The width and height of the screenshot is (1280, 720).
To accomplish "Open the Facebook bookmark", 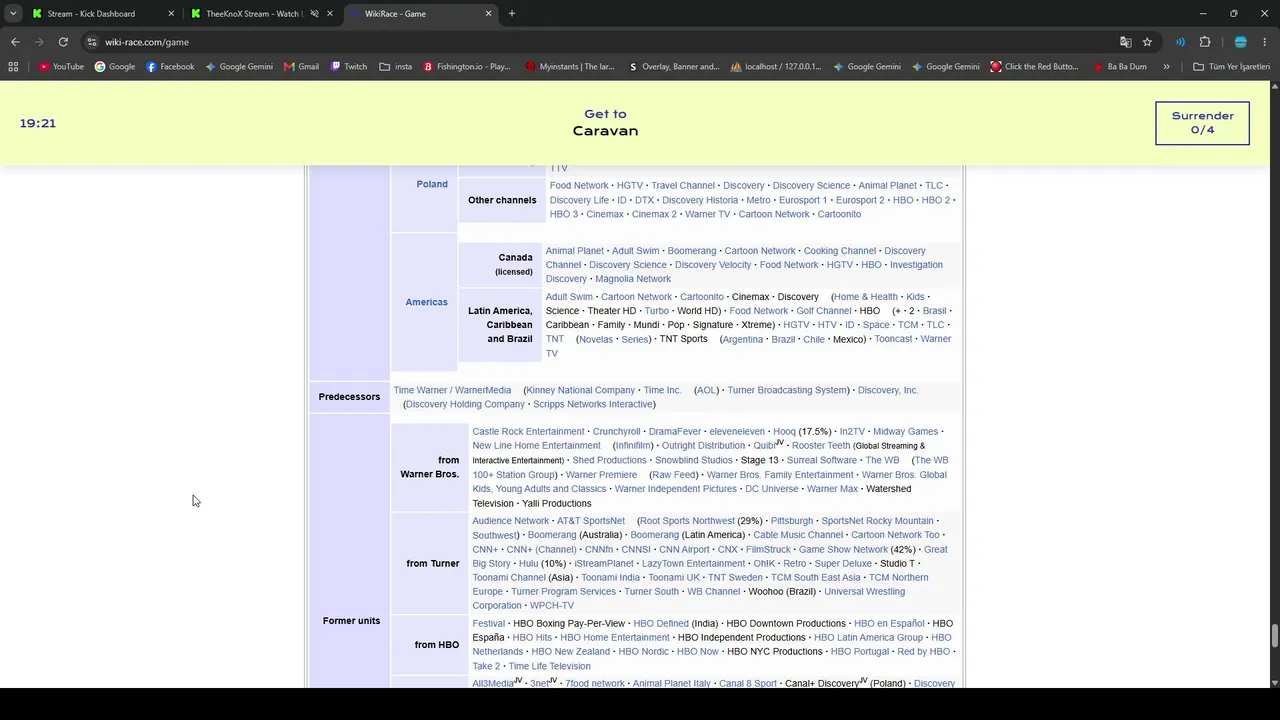I will [170, 67].
